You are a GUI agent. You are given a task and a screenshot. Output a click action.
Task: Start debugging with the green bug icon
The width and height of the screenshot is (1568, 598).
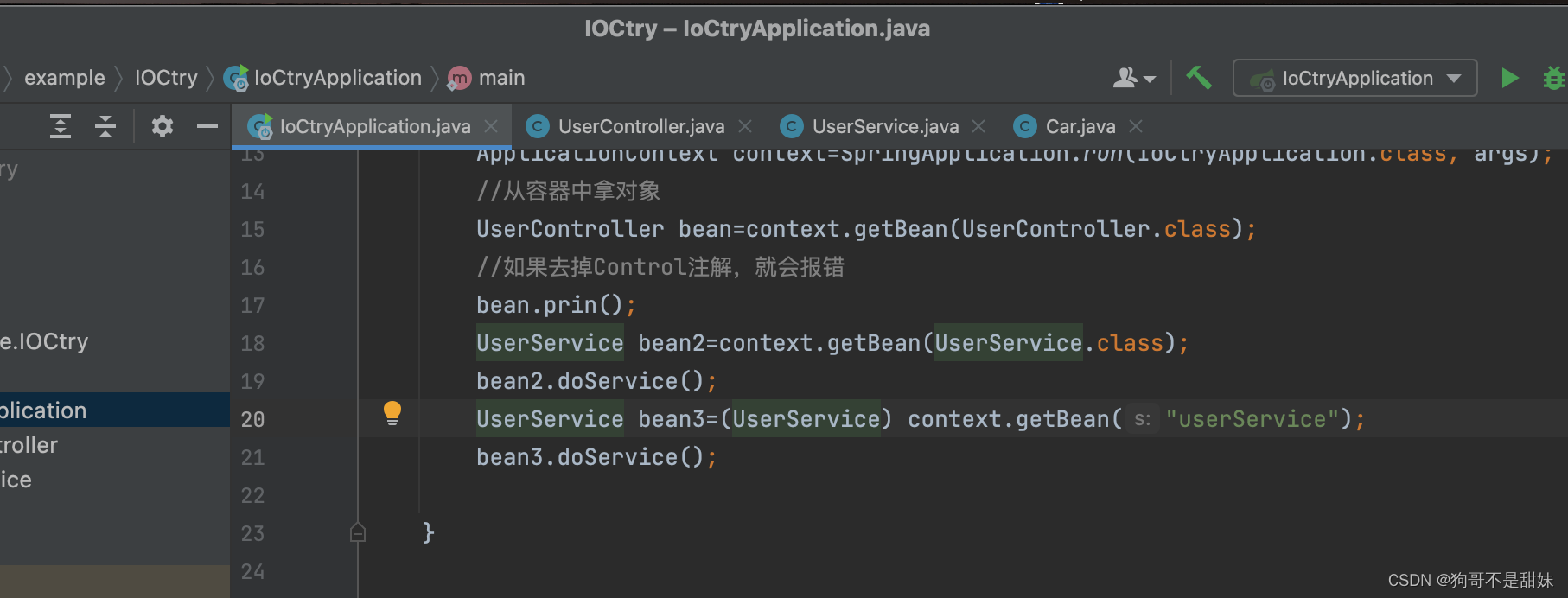pos(1554,78)
